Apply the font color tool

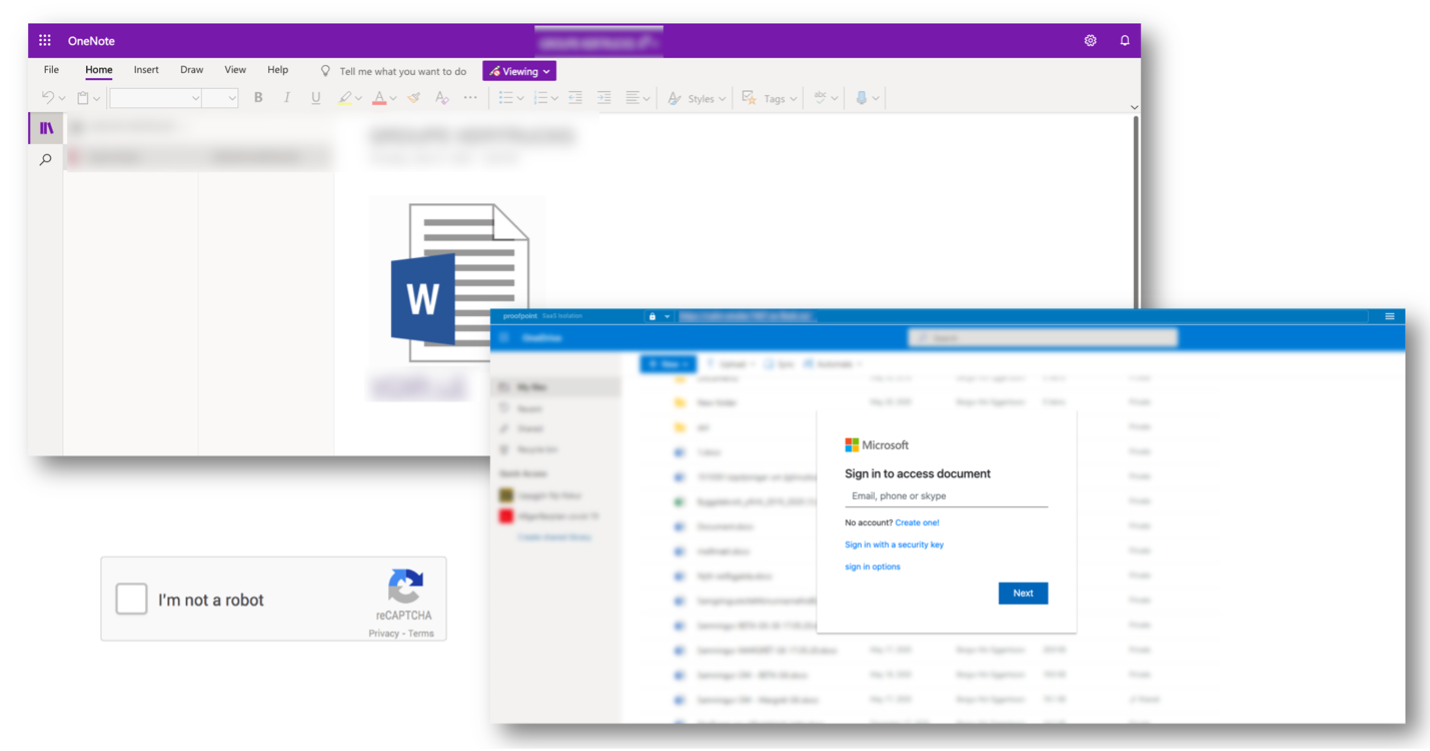tap(379, 98)
